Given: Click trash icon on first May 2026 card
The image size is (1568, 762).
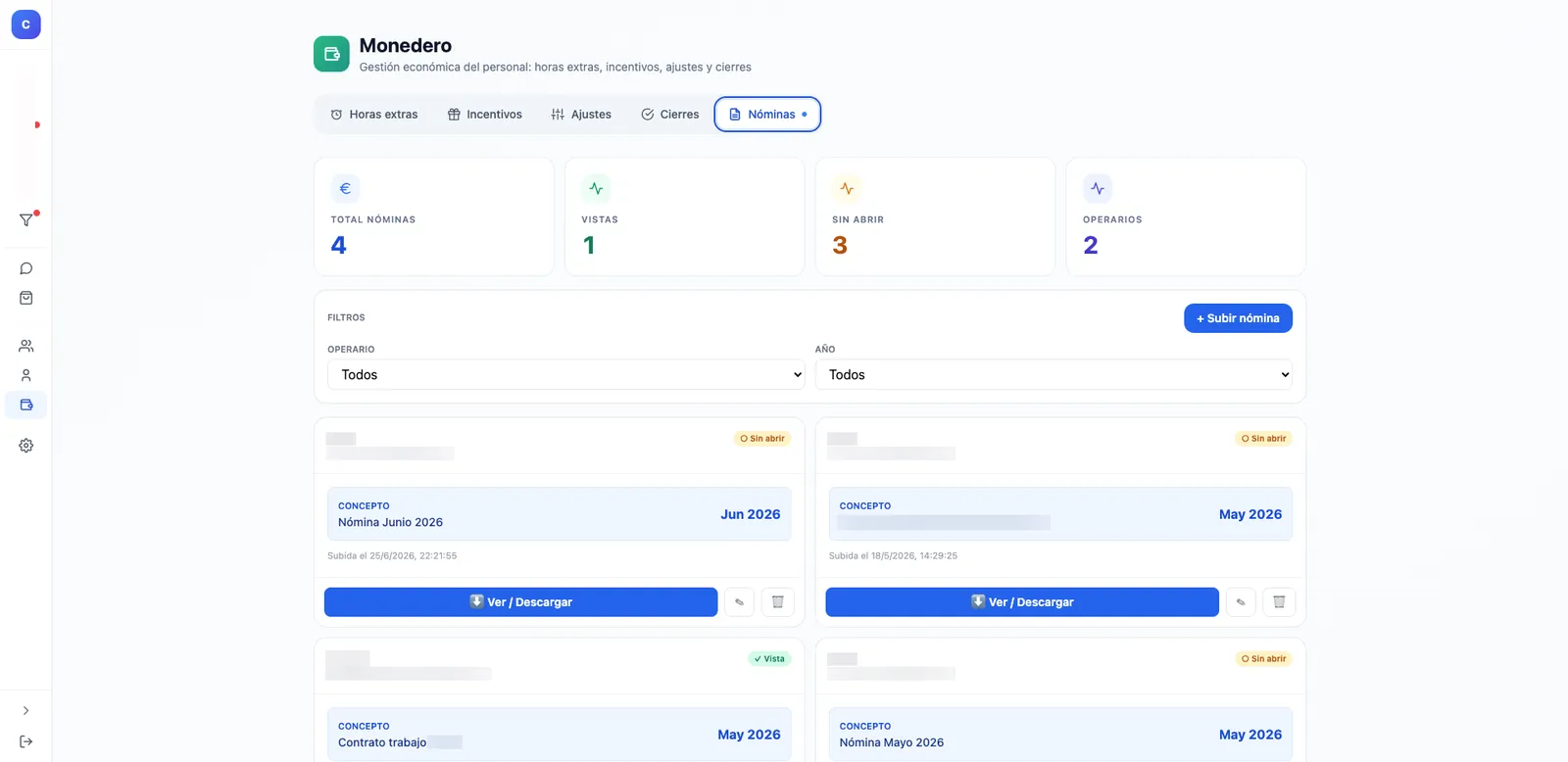Looking at the screenshot, I should pos(1279,602).
